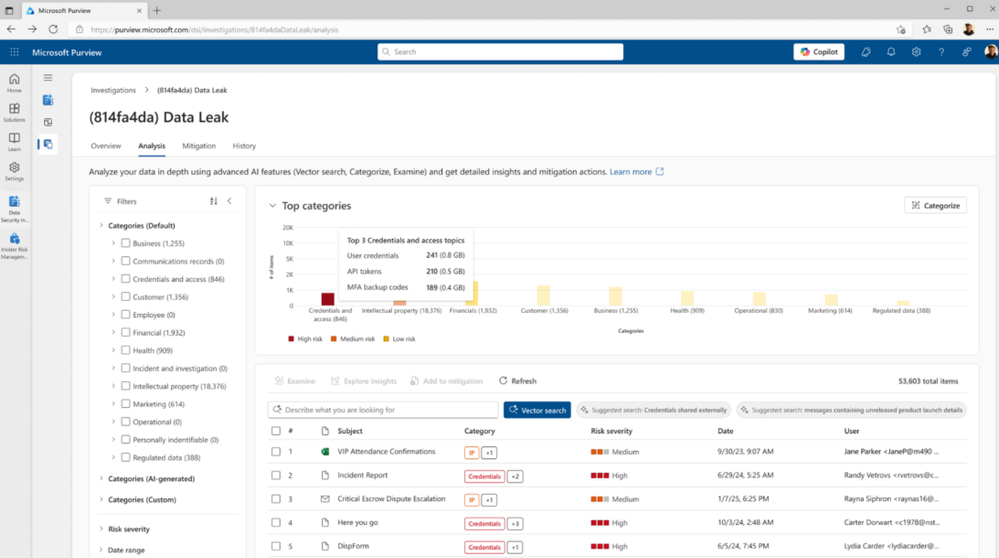Check the Credentials and access filter

126,279
